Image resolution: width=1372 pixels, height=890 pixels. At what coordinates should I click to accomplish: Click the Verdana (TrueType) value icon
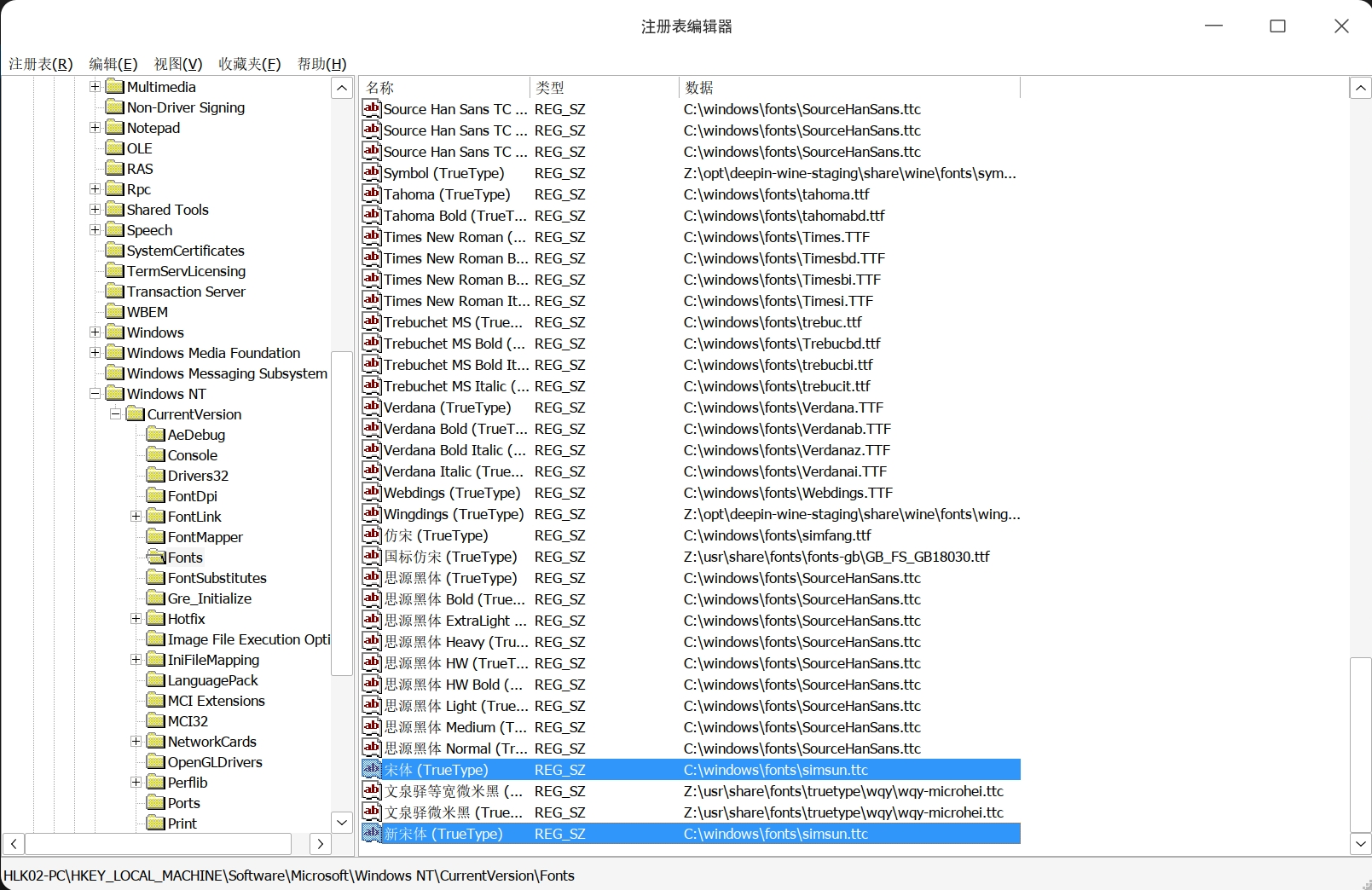[x=372, y=407]
